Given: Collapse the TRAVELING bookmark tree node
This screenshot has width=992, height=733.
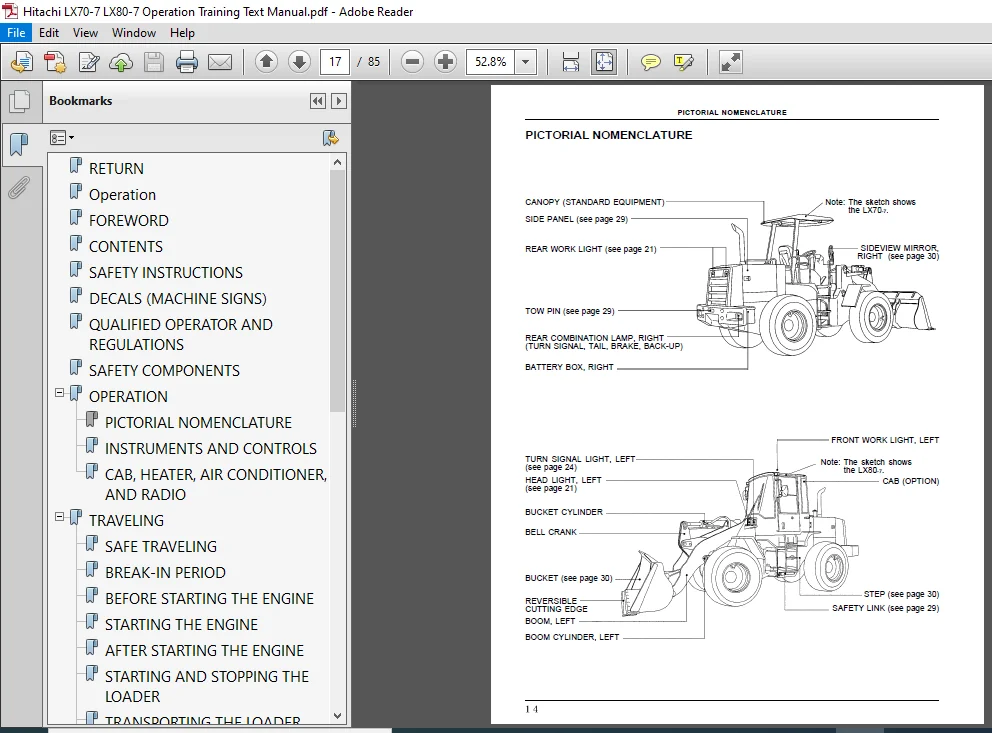Looking at the screenshot, I should coord(59,517).
